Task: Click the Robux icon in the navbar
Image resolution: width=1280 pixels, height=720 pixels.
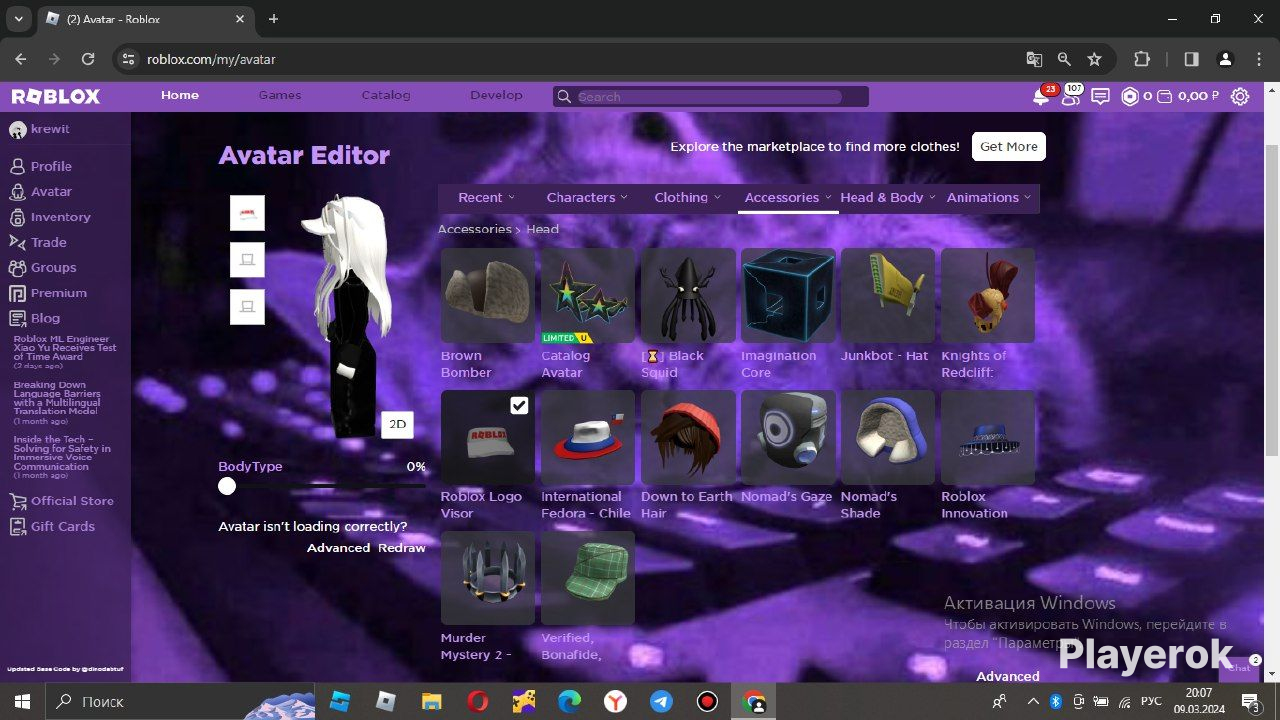Action: 1130,97
